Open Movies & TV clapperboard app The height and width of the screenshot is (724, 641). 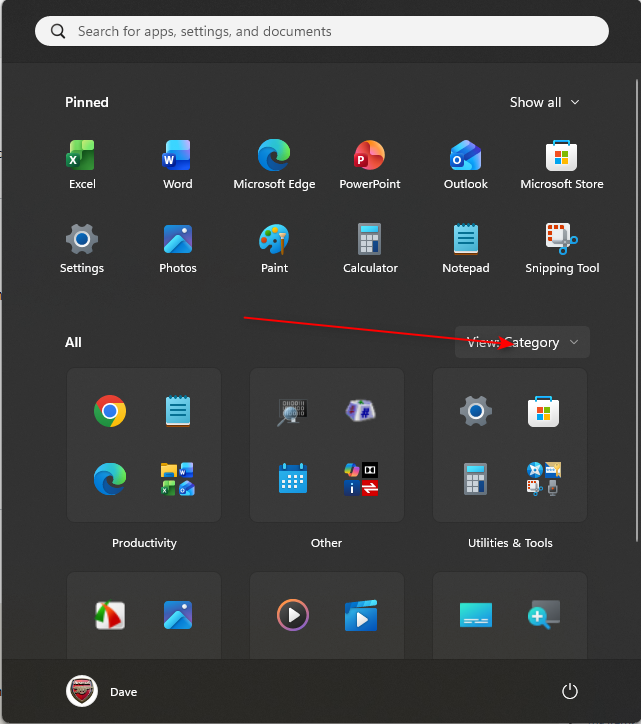point(361,615)
